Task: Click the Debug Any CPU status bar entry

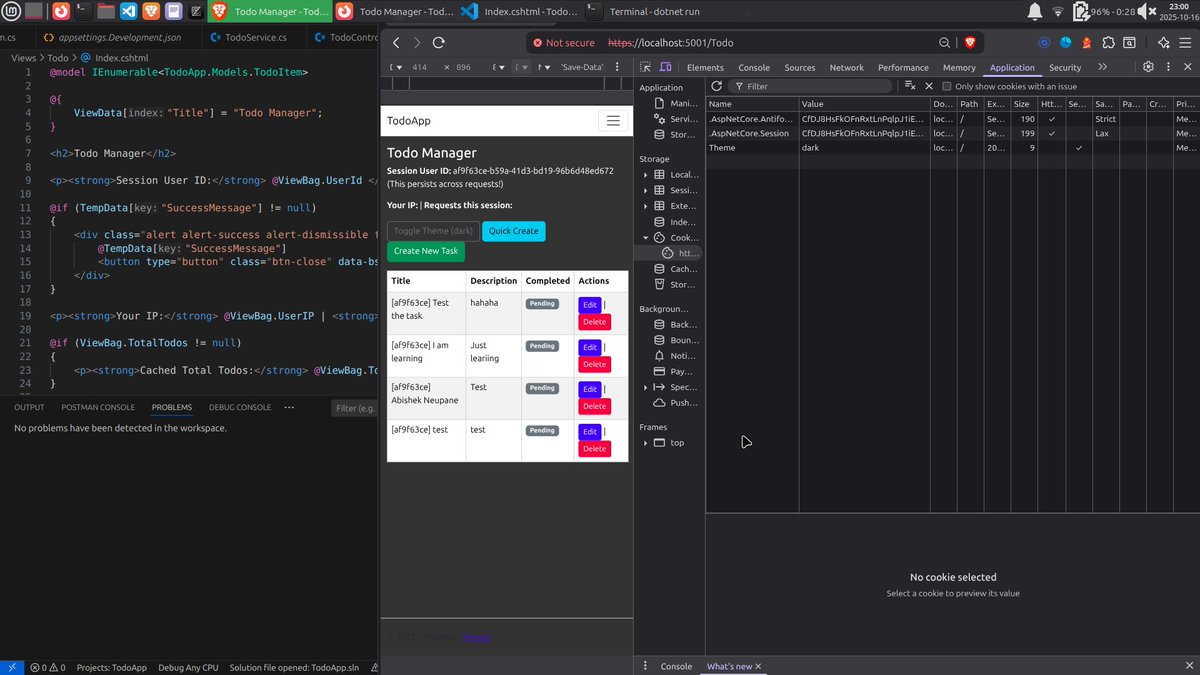Action: point(188,667)
